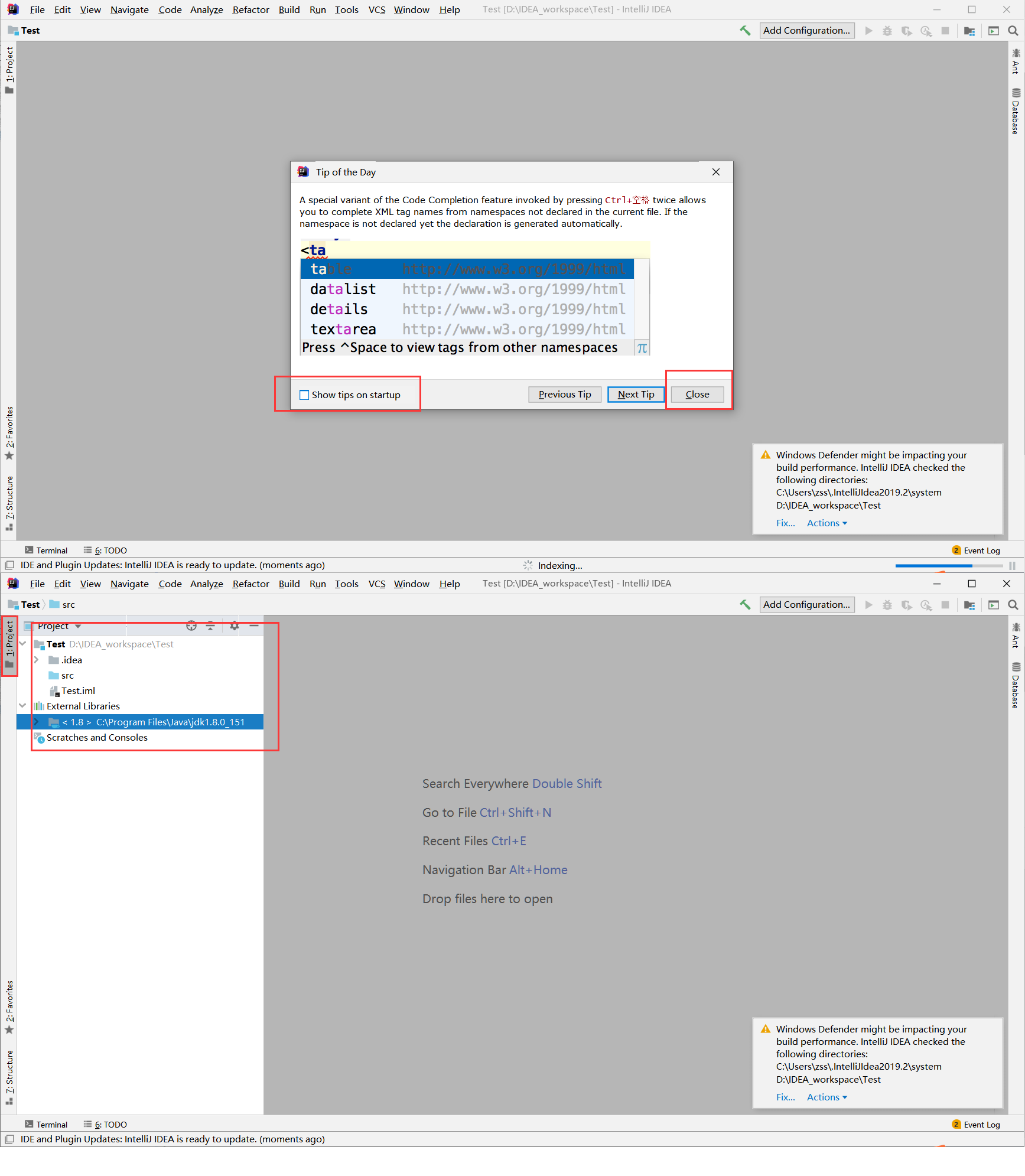Click Previous Tip button
1025x1176 pixels.
[564, 395]
